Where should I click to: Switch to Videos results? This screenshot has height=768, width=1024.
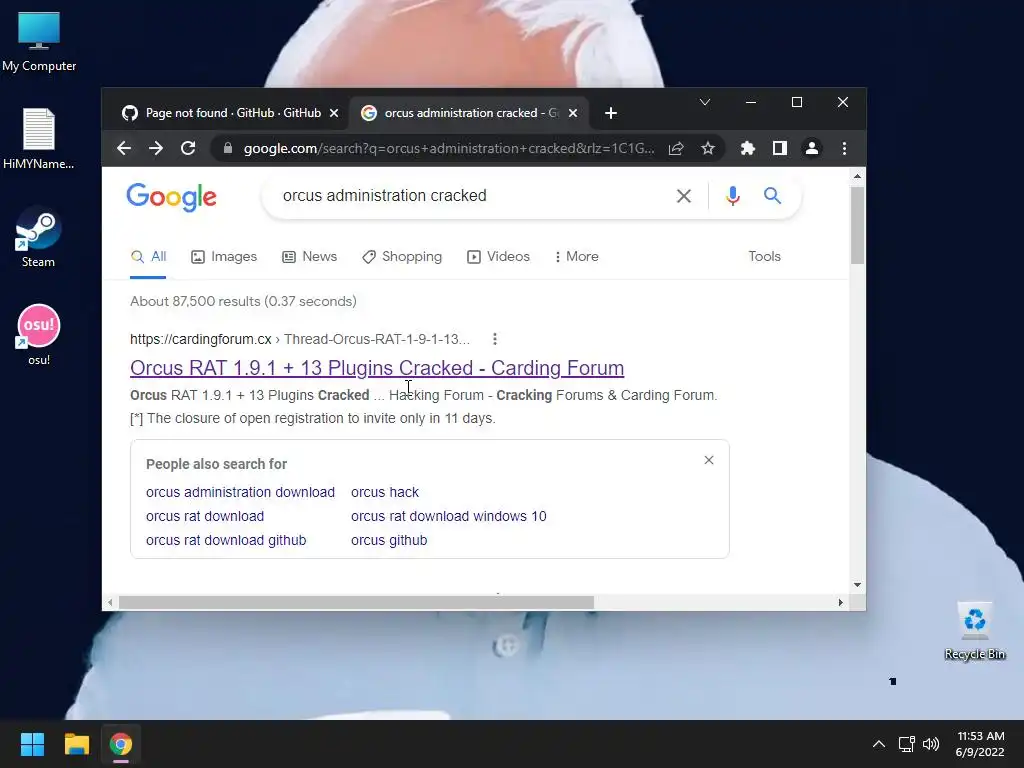click(x=498, y=257)
